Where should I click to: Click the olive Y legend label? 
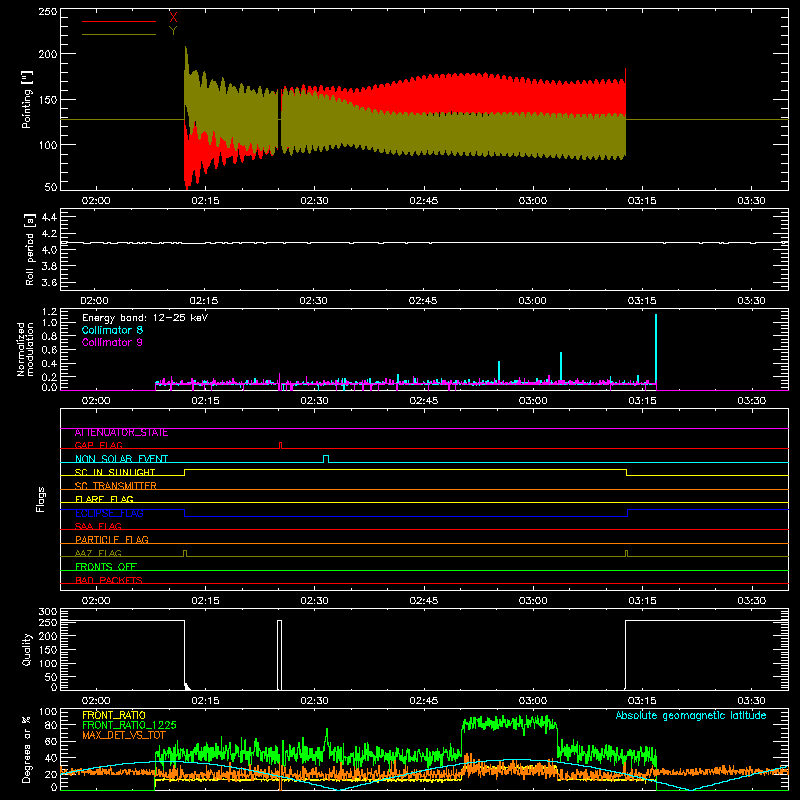[x=173, y=31]
